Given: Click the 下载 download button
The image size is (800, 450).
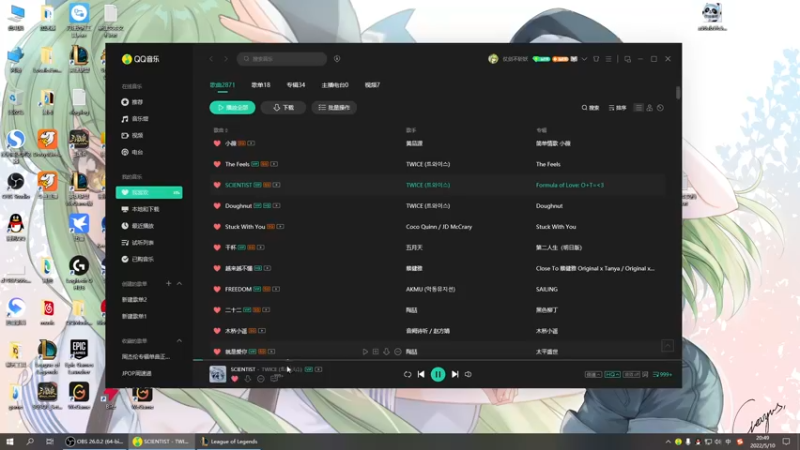Looking at the screenshot, I should [283, 108].
